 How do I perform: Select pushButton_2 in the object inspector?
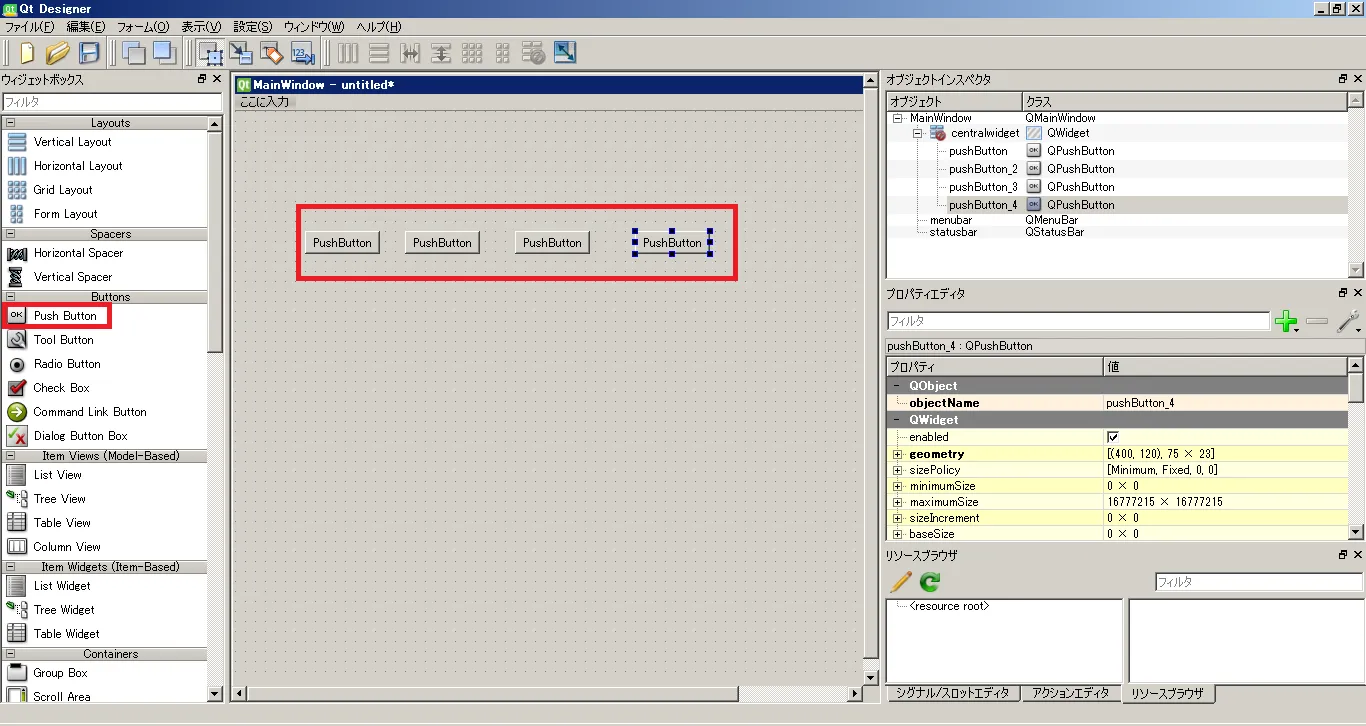click(x=983, y=169)
